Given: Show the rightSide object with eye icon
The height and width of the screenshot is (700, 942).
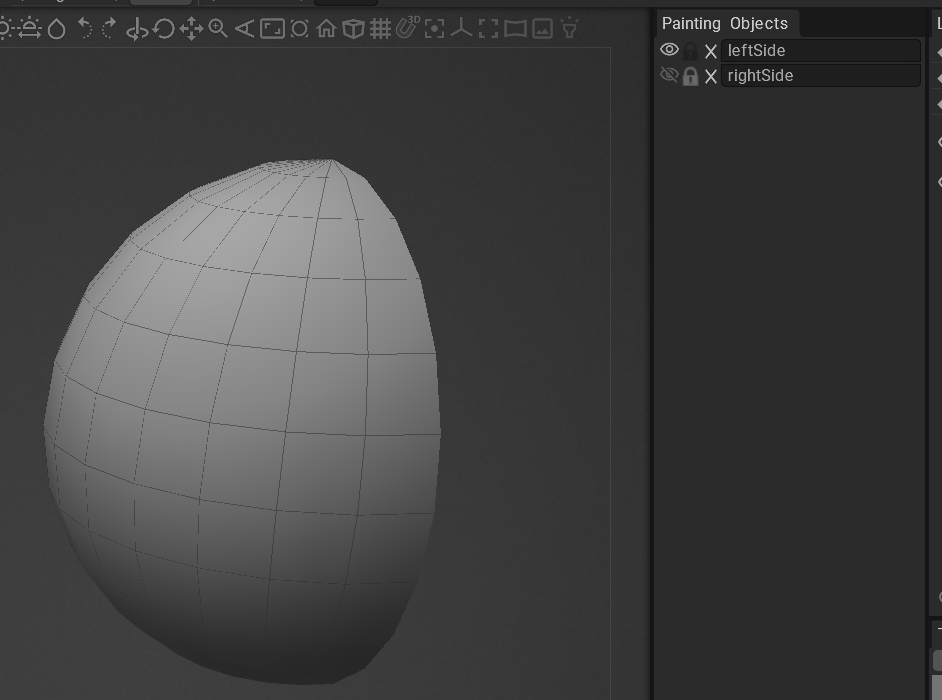Looking at the screenshot, I should tap(669, 75).
